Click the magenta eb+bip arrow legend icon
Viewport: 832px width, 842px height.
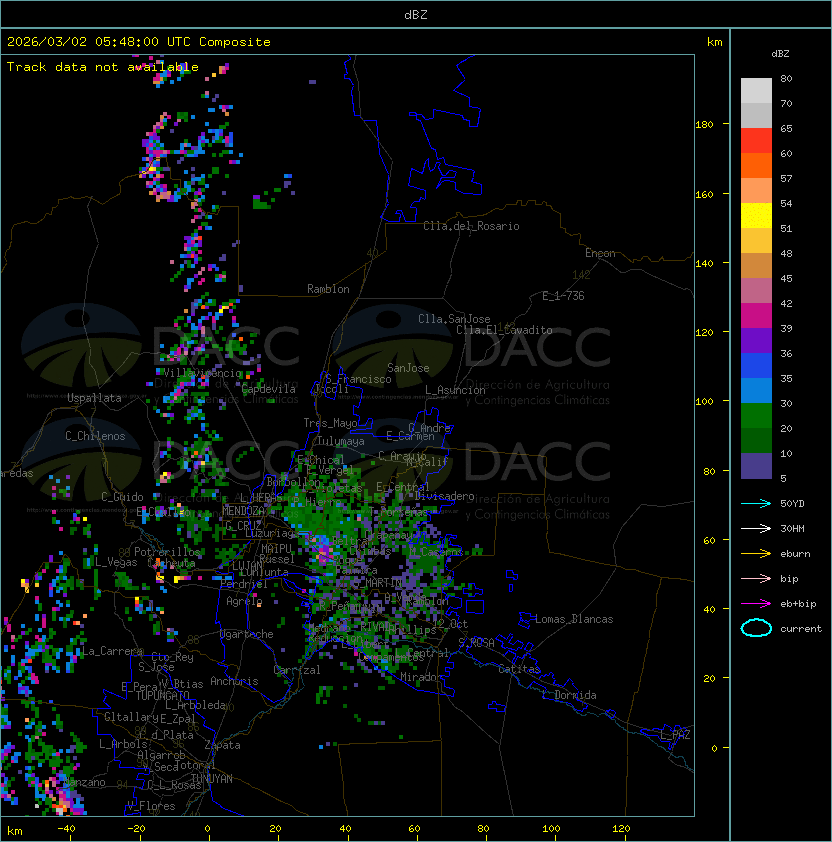[756, 604]
